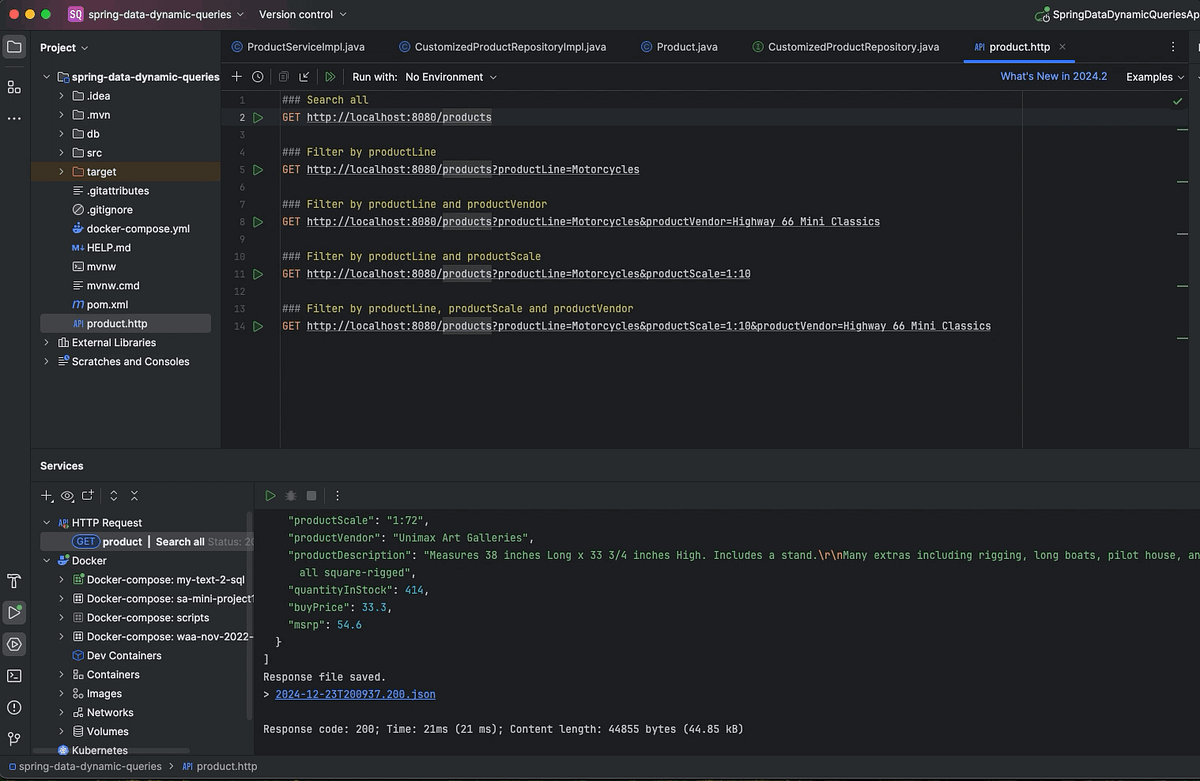This screenshot has height=781, width=1200.
Task: Open the Version control menu
Action: (x=295, y=14)
